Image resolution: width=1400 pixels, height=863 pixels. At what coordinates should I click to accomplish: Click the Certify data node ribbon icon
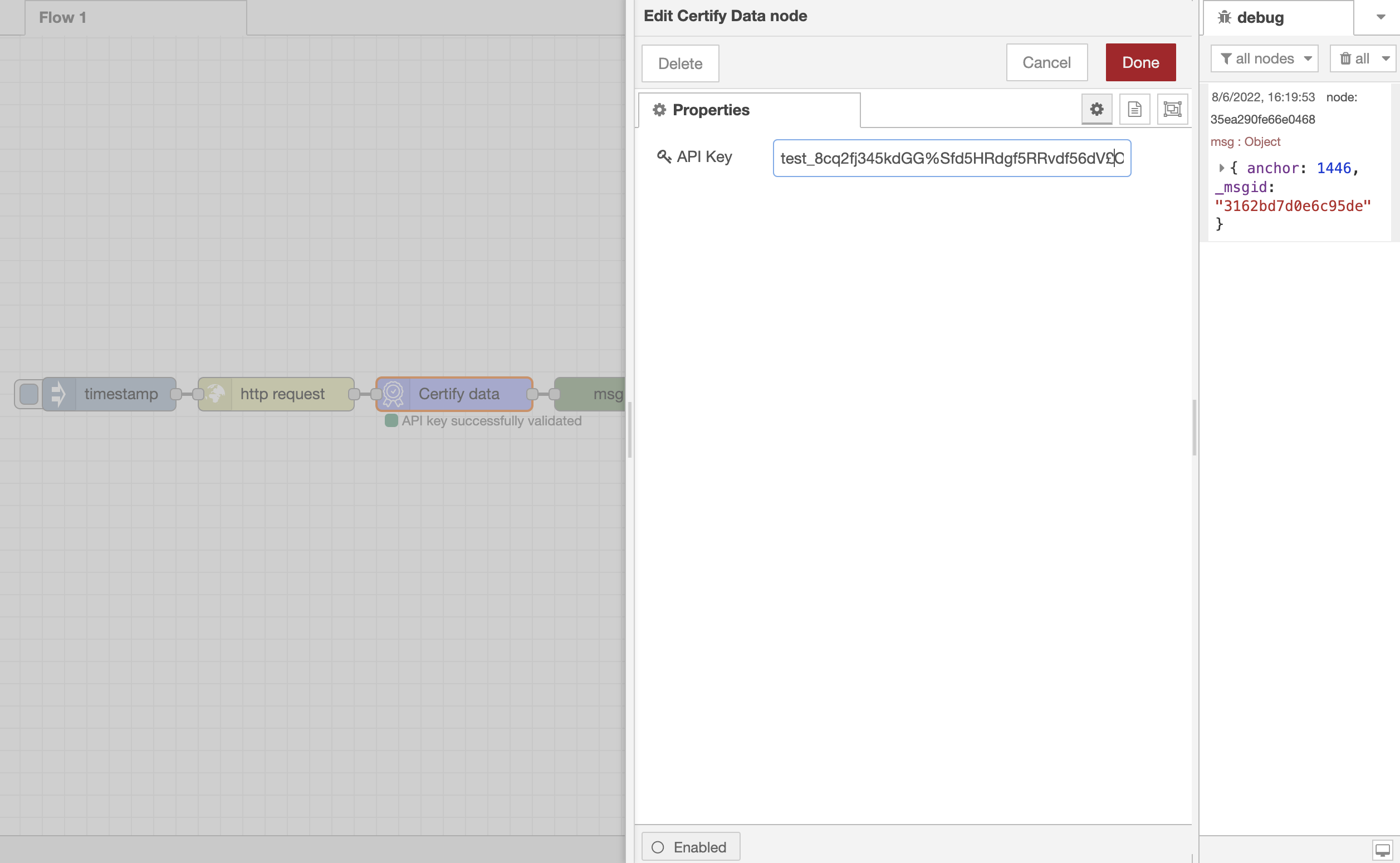point(393,394)
